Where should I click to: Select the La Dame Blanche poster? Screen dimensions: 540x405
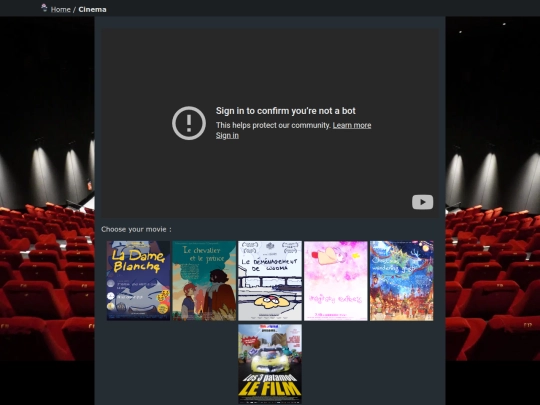click(x=138, y=281)
